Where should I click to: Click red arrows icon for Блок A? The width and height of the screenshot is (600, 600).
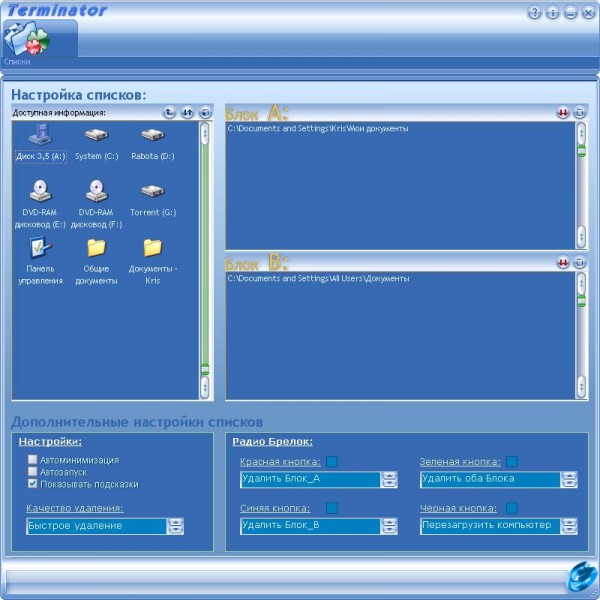(x=563, y=112)
